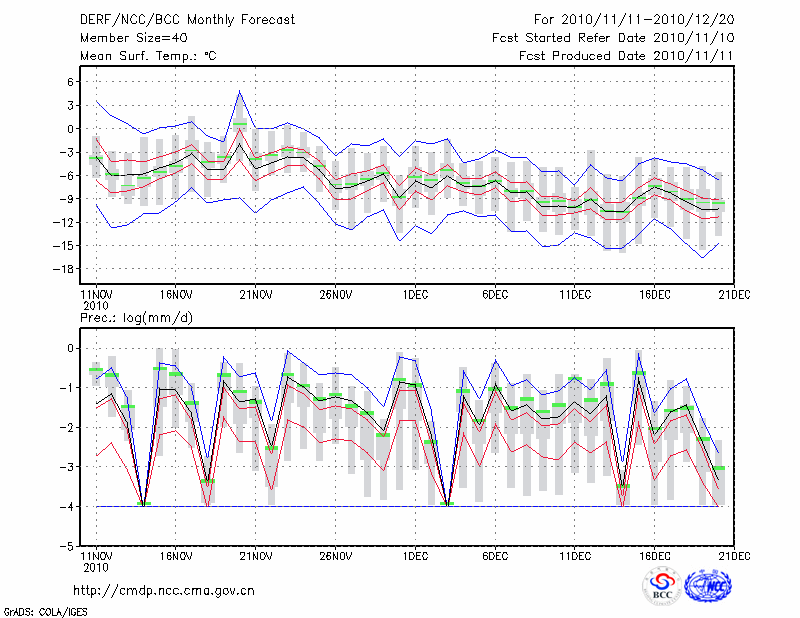This screenshot has height=618, width=800.
Task: Click the Prec.: log(mm/d) chart label
Action: [135, 317]
